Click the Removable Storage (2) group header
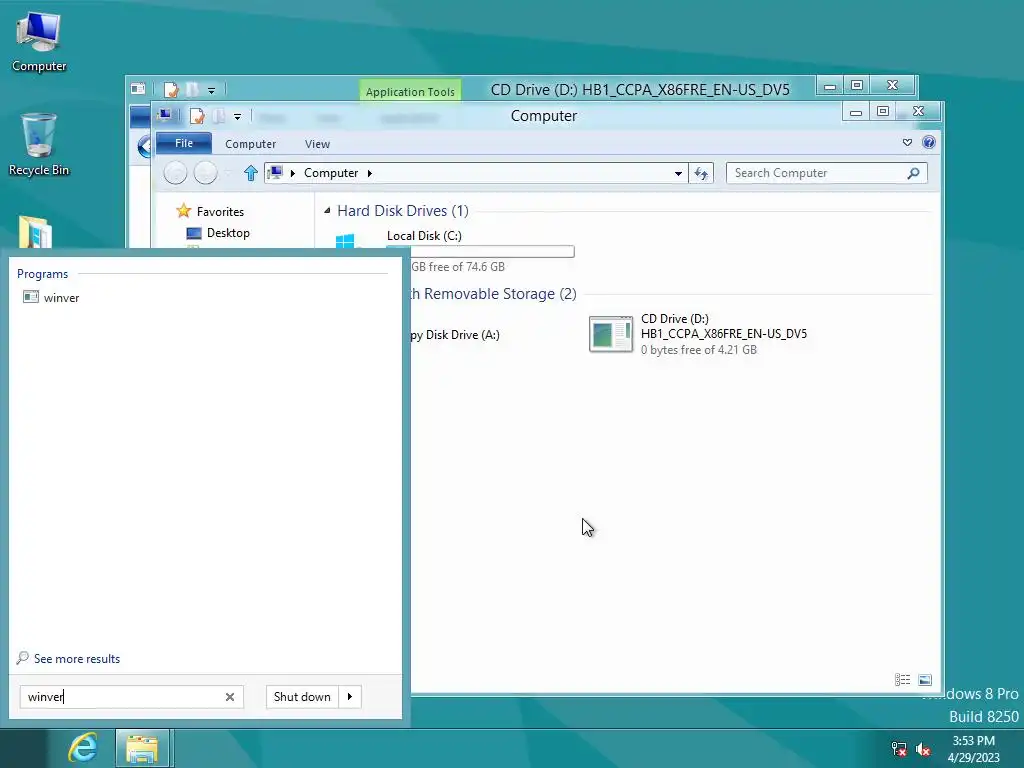Viewport: 1024px width, 768px height. (494, 294)
